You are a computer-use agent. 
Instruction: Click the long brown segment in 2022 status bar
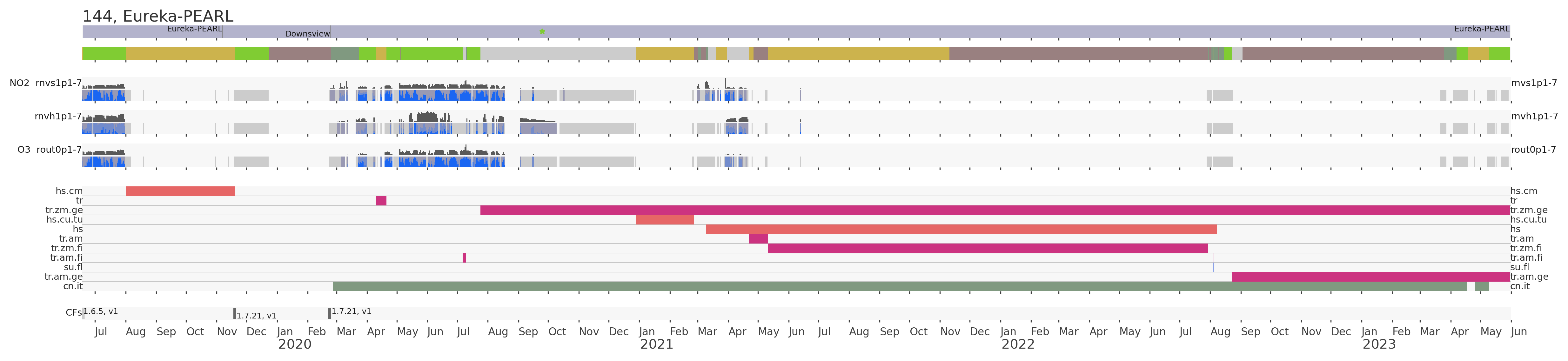click(1079, 54)
